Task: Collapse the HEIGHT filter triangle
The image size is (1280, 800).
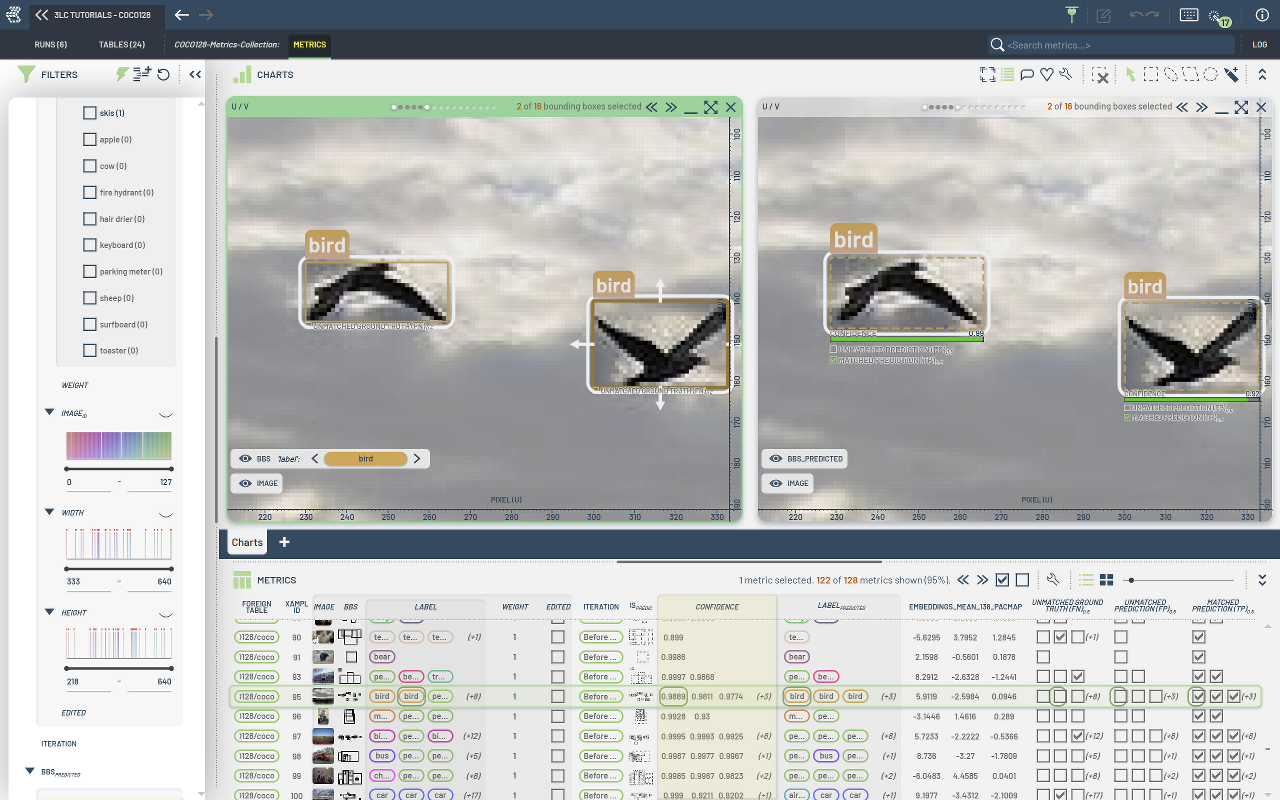Action: [49, 612]
